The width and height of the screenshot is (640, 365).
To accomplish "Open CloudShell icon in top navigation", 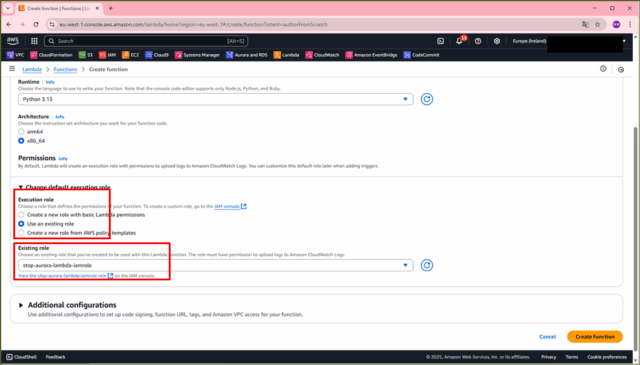I will (x=440, y=41).
